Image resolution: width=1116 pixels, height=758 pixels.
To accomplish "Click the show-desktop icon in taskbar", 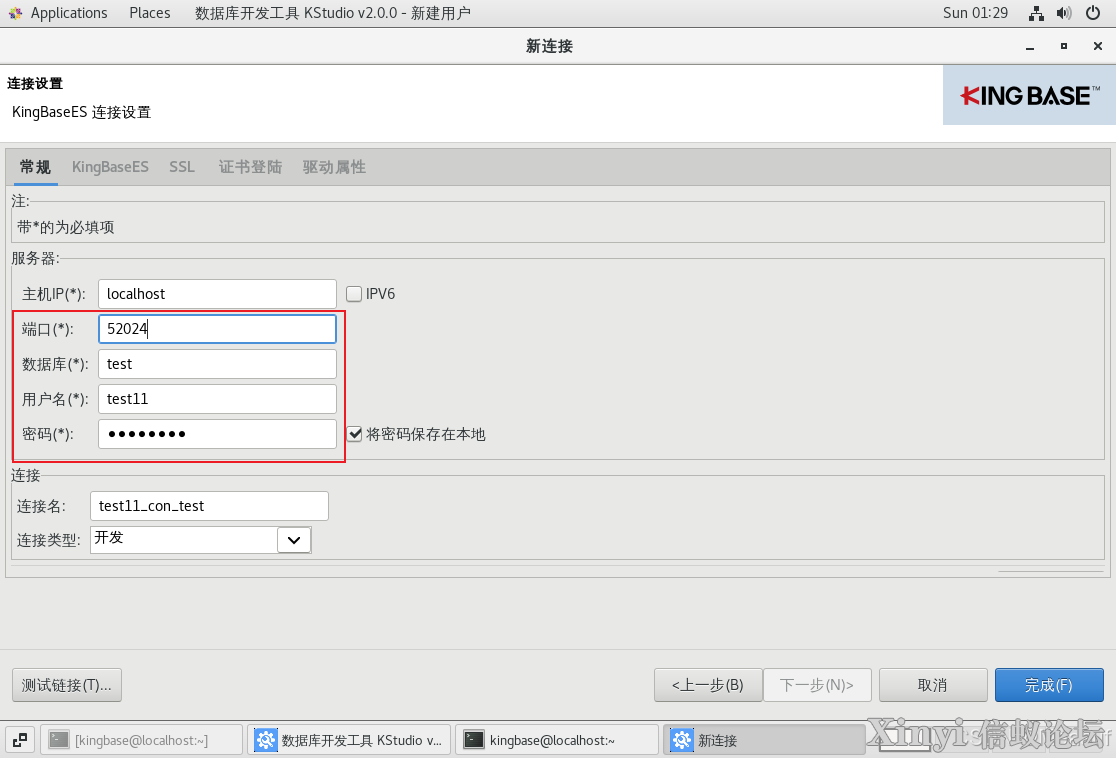I will coord(20,740).
